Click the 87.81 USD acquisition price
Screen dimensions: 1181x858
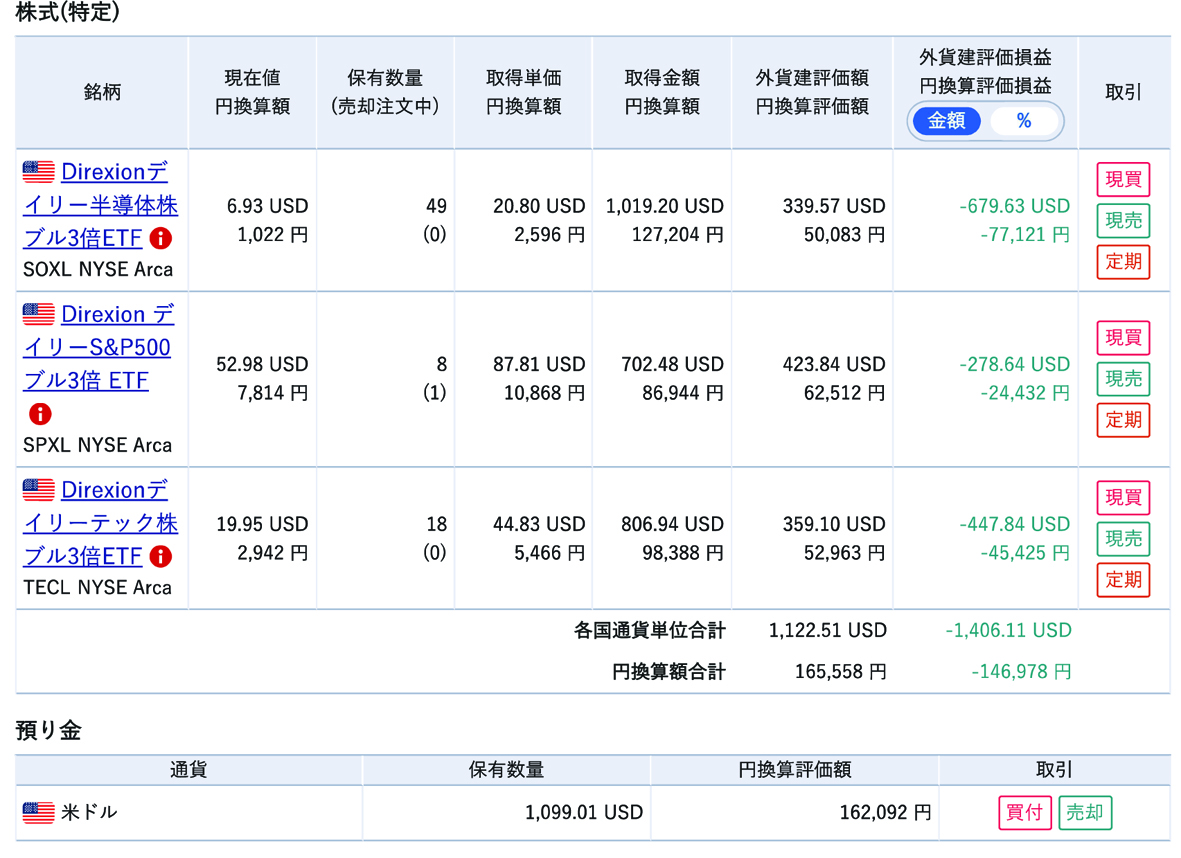click(539, 364)
